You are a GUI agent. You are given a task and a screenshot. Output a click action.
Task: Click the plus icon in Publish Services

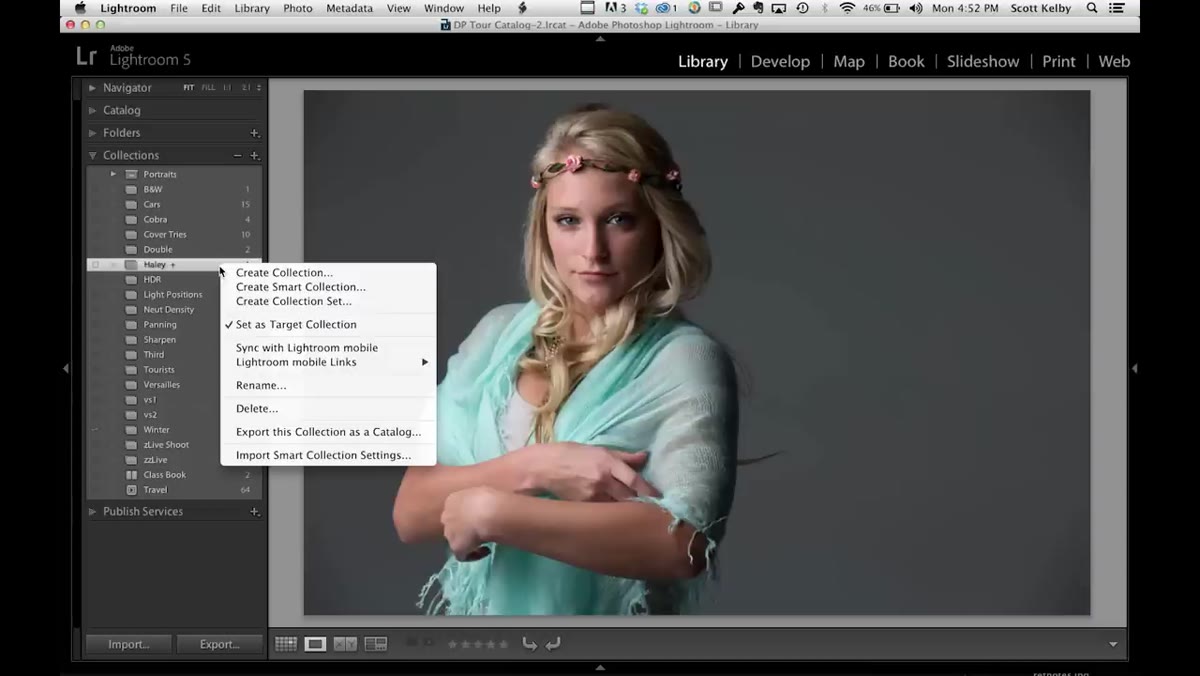click(x=254, y=511)
